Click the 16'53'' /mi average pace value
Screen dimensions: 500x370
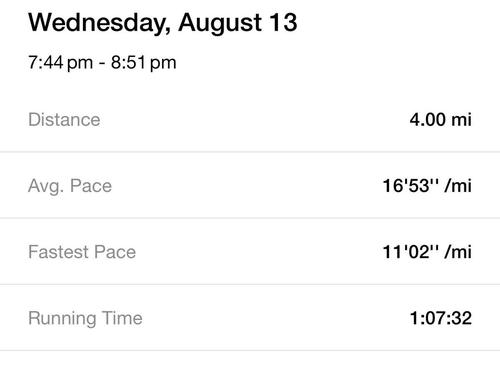(427, 185)
